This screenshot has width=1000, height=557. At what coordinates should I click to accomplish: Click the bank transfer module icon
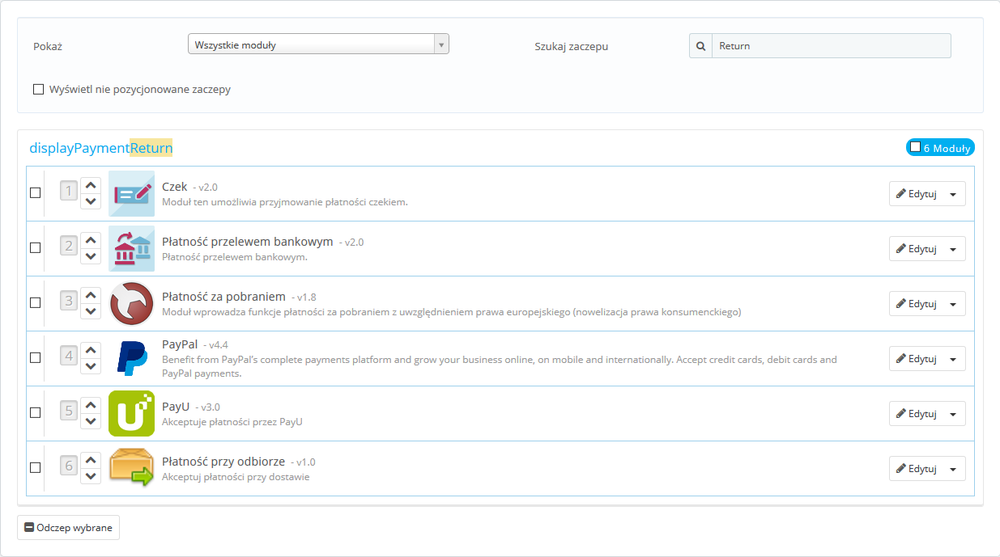[131, 248]
